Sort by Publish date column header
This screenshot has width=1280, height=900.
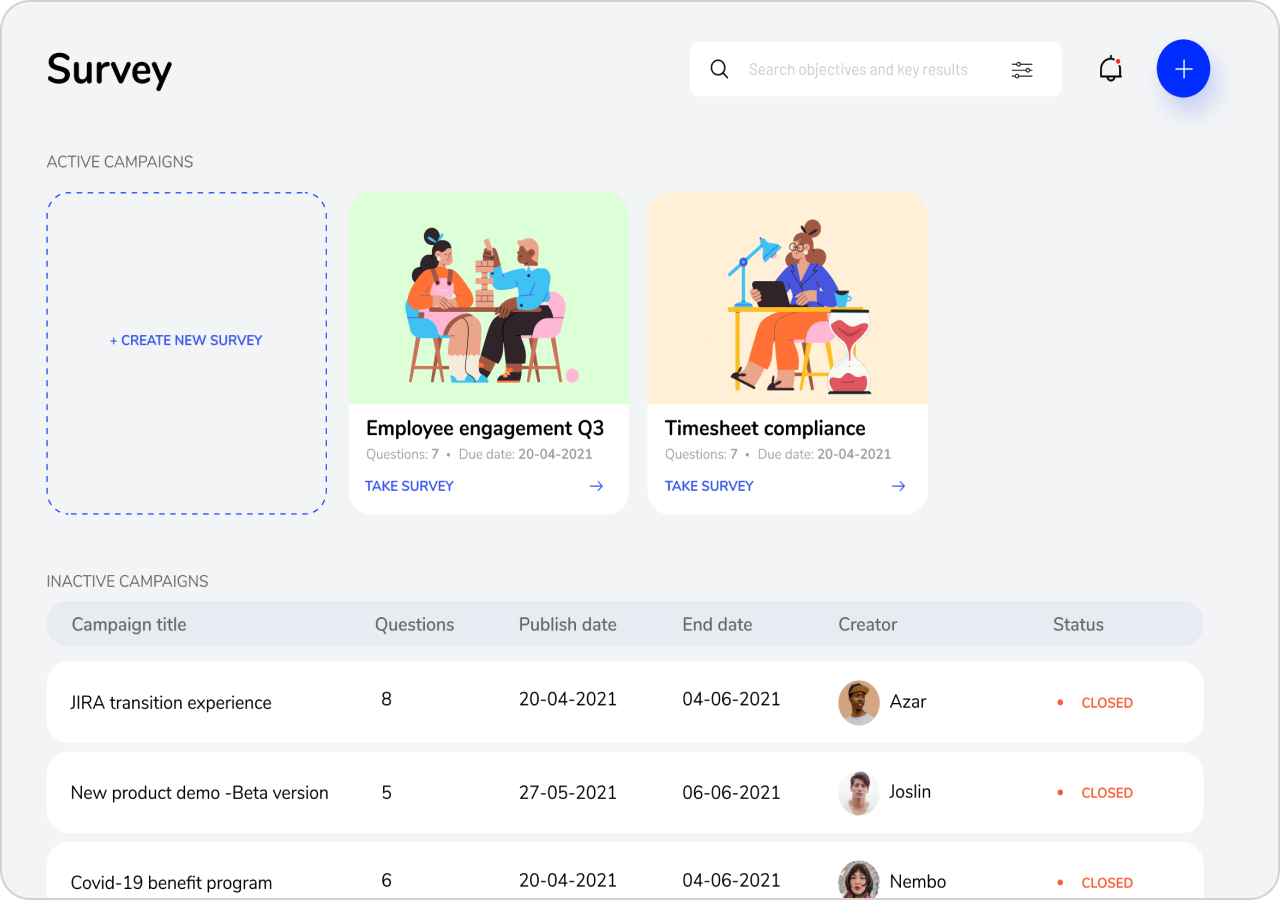point(567,625)
